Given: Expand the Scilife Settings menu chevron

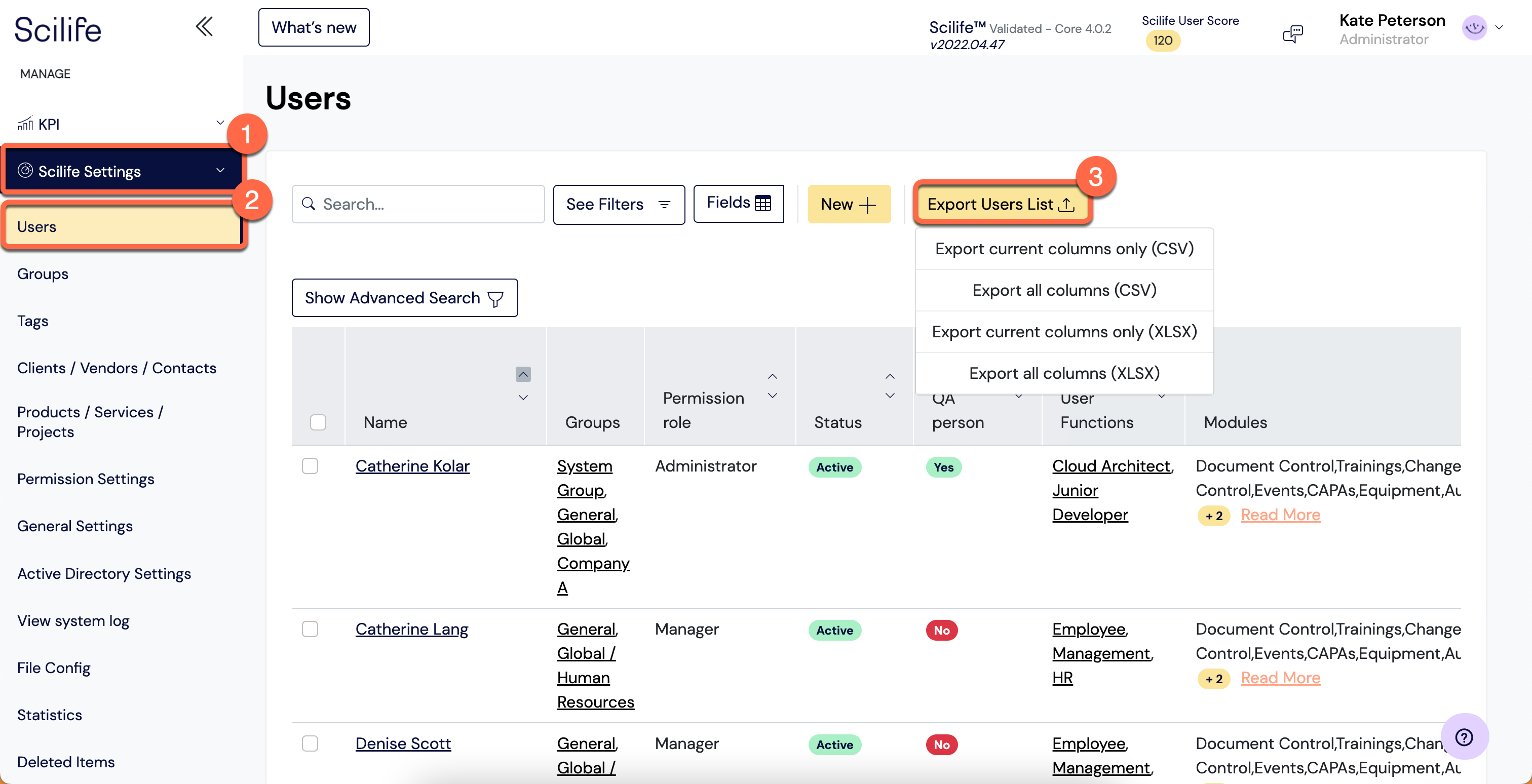Looking at the screenshot, I should (x=220, y=171).
